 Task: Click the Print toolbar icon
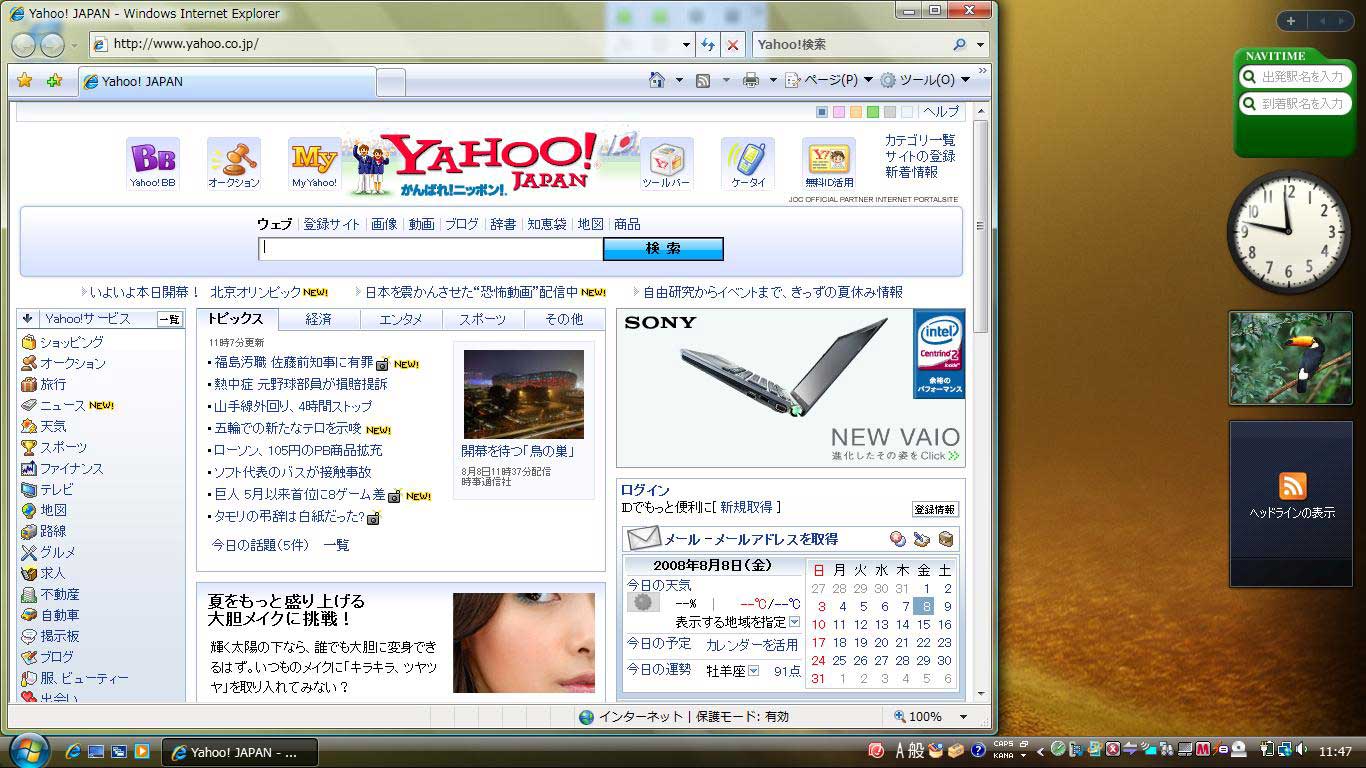click(x=751, y=80)
